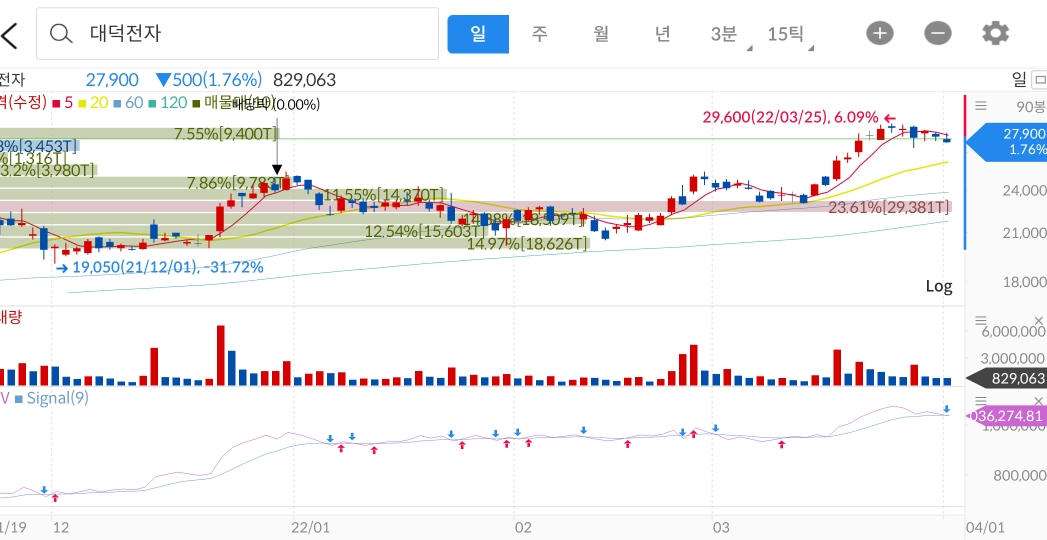This screenshot has height=540, width=1047.
Task: Click the 23.61%[29,381T] volume profile label
Action: (889, 208)
